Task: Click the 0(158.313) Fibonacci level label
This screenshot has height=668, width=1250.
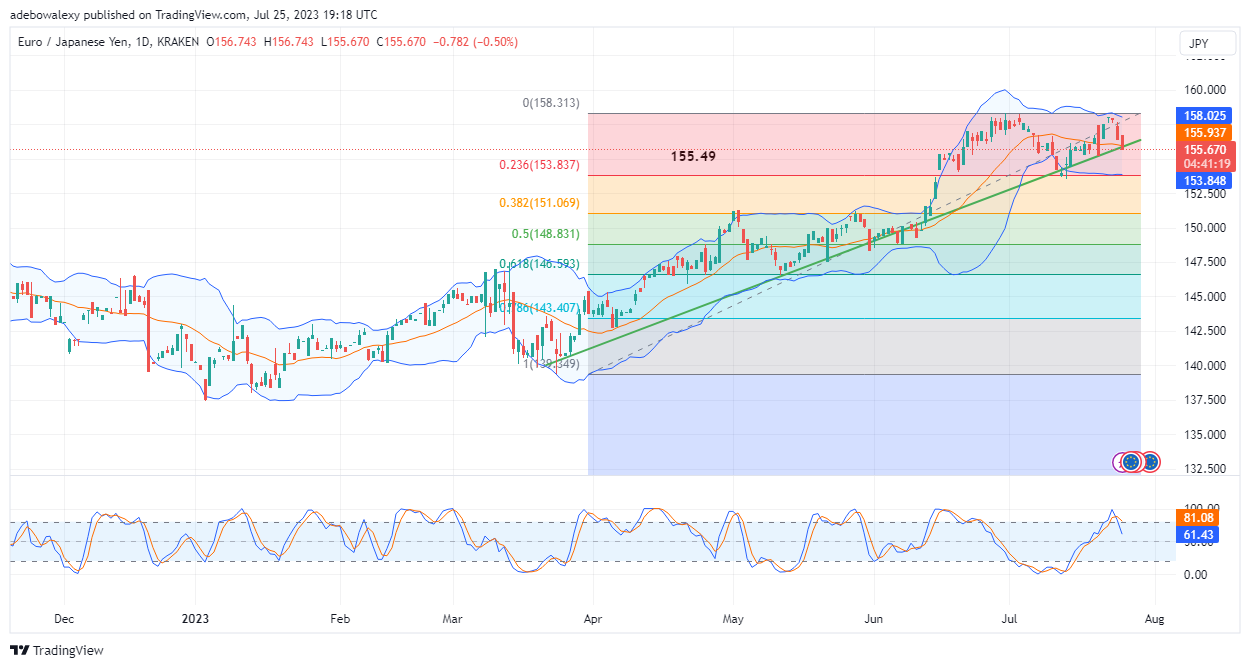Action: 551,103
